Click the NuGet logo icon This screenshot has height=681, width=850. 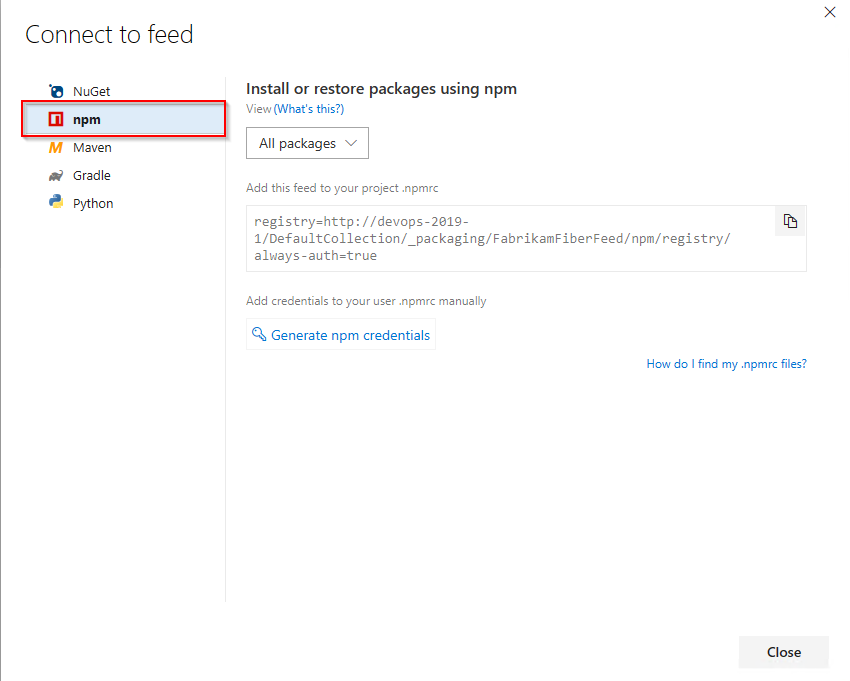[56, 91]
